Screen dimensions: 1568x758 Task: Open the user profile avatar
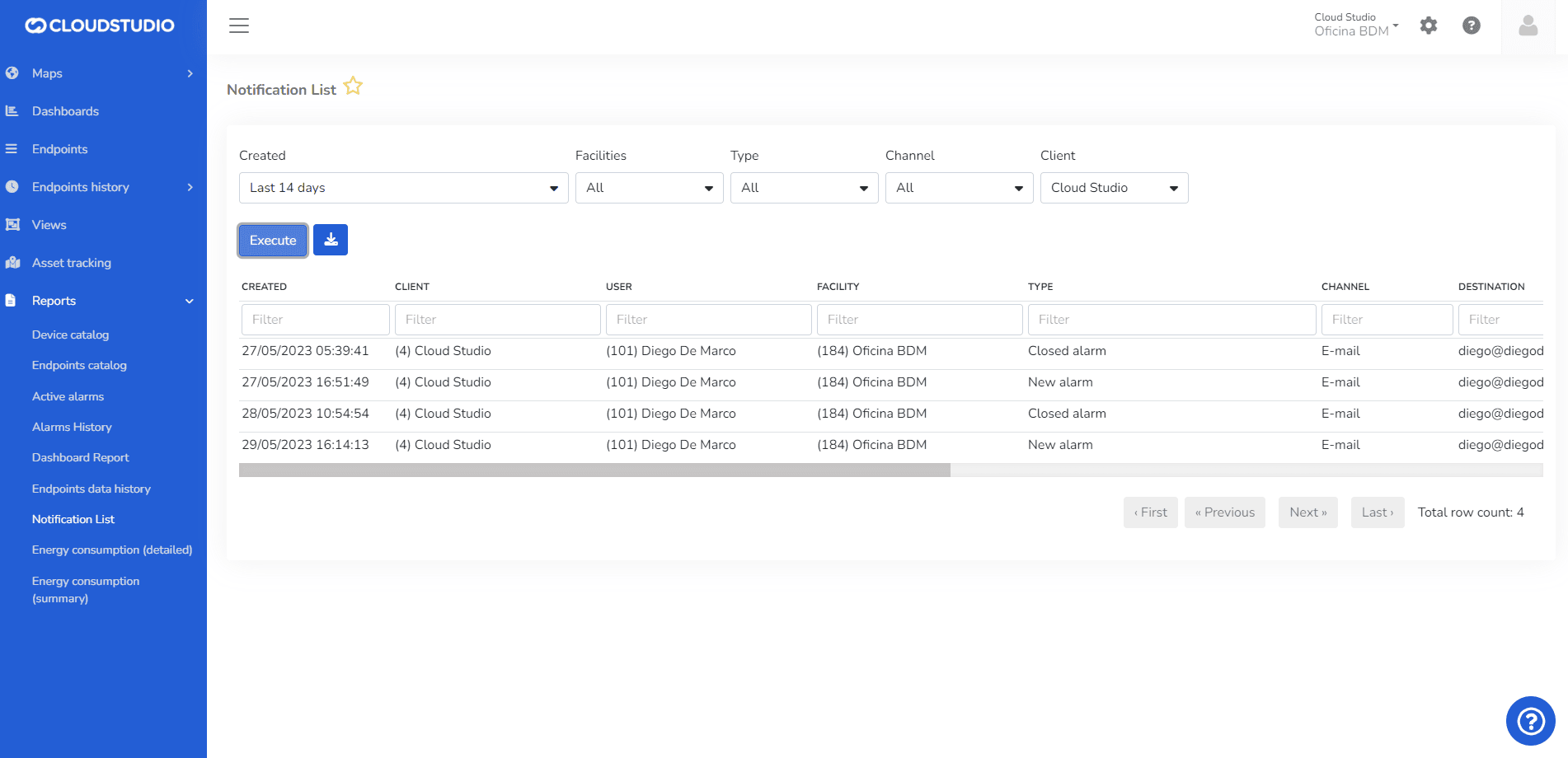click(x=1528, y=26)
